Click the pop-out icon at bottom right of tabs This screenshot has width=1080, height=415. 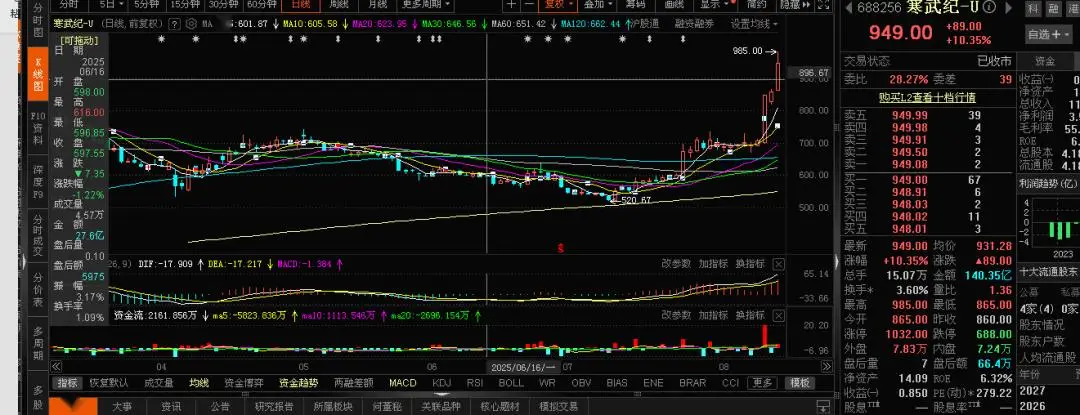tap(823, 407)
